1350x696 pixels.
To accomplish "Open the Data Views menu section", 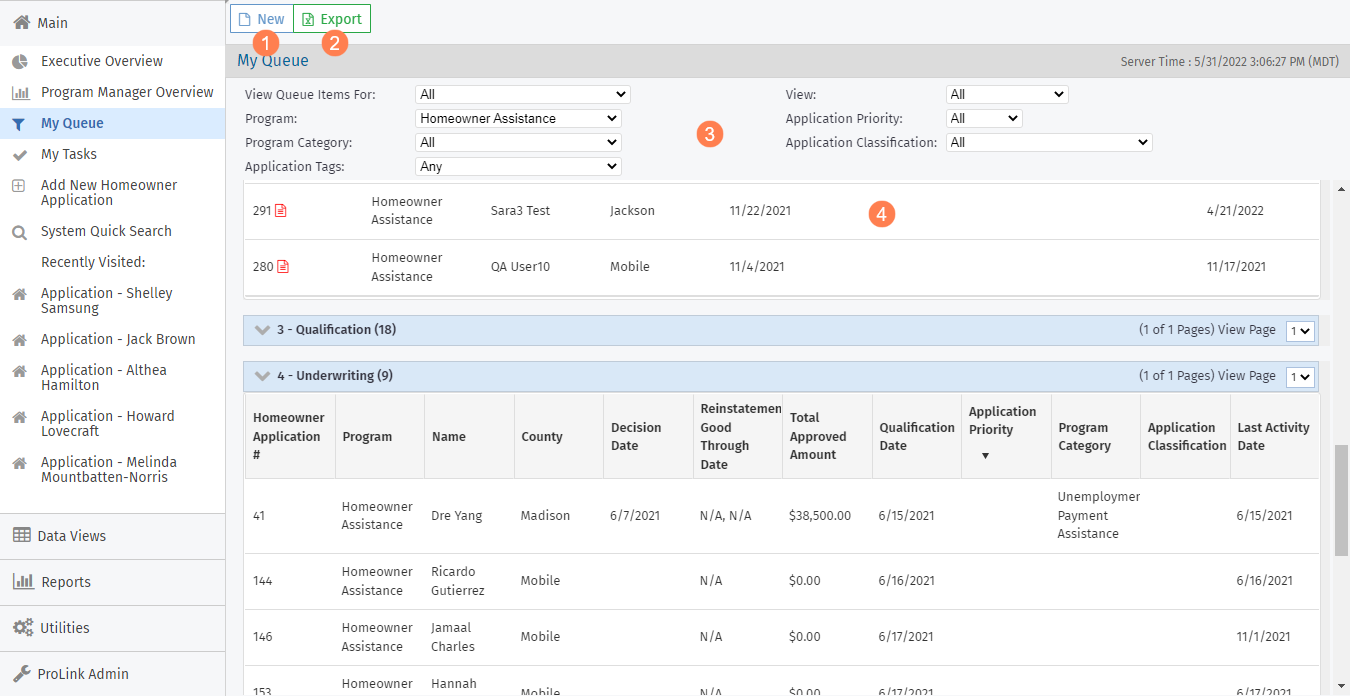I will 72,536.
